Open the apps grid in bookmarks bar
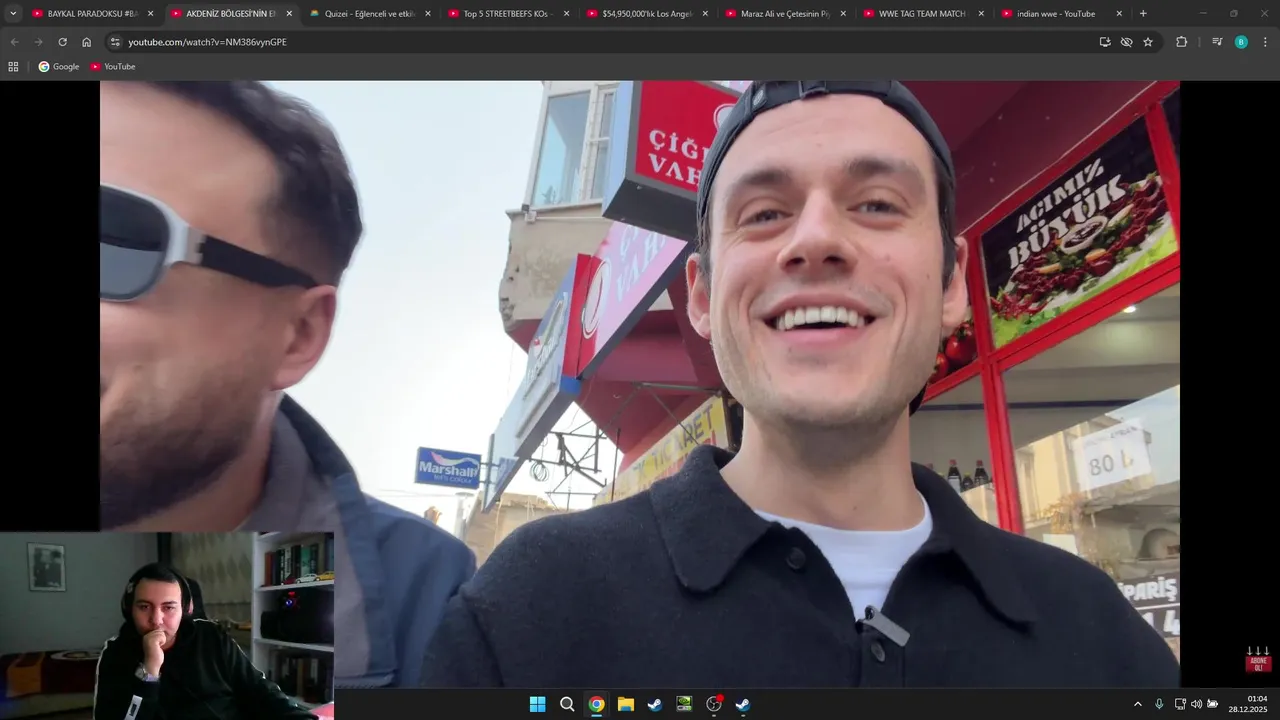Screen dimensions: 1280x720 13,66
